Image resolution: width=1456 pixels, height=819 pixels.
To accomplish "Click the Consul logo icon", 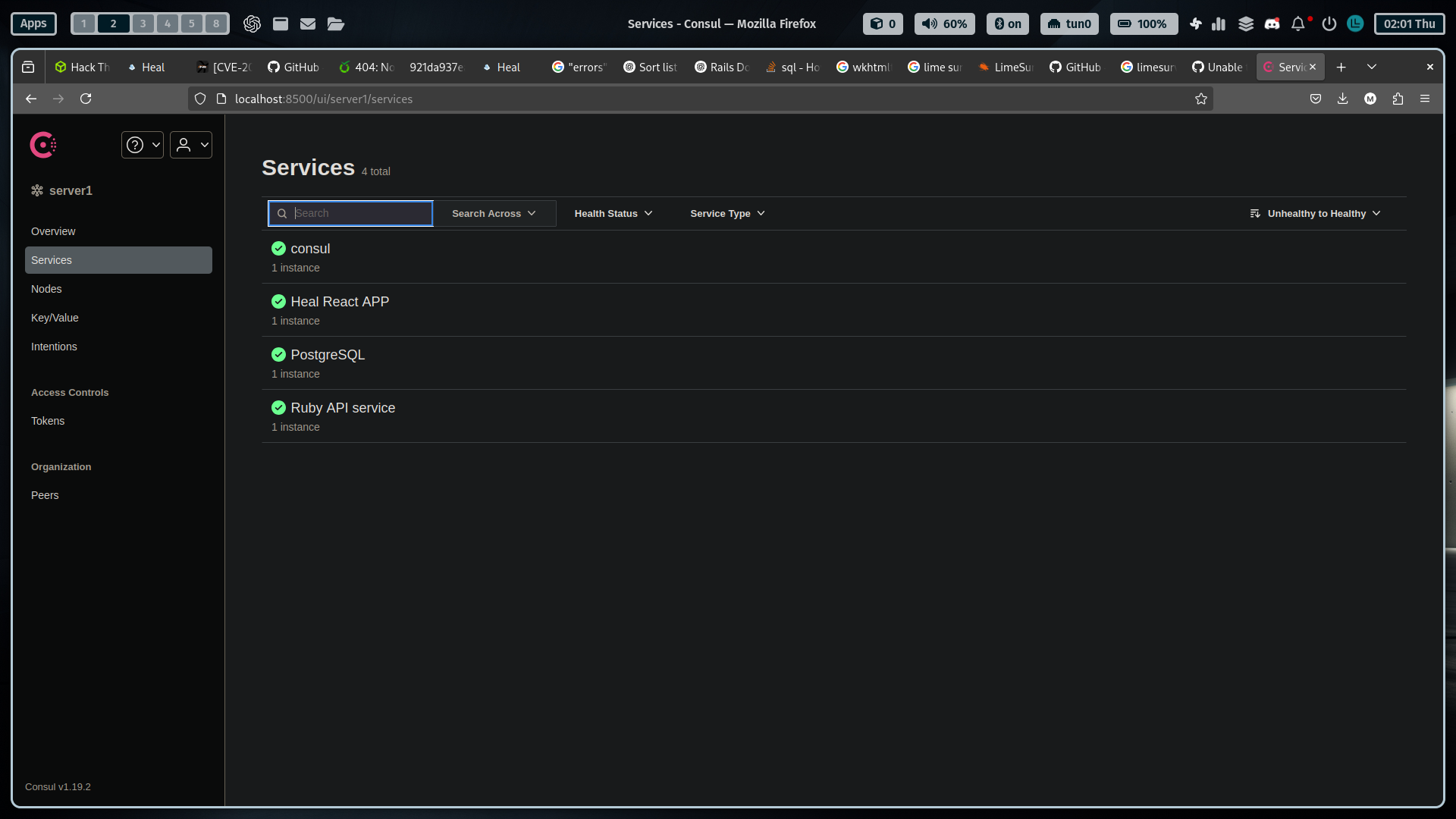I will tap(43, 145).
